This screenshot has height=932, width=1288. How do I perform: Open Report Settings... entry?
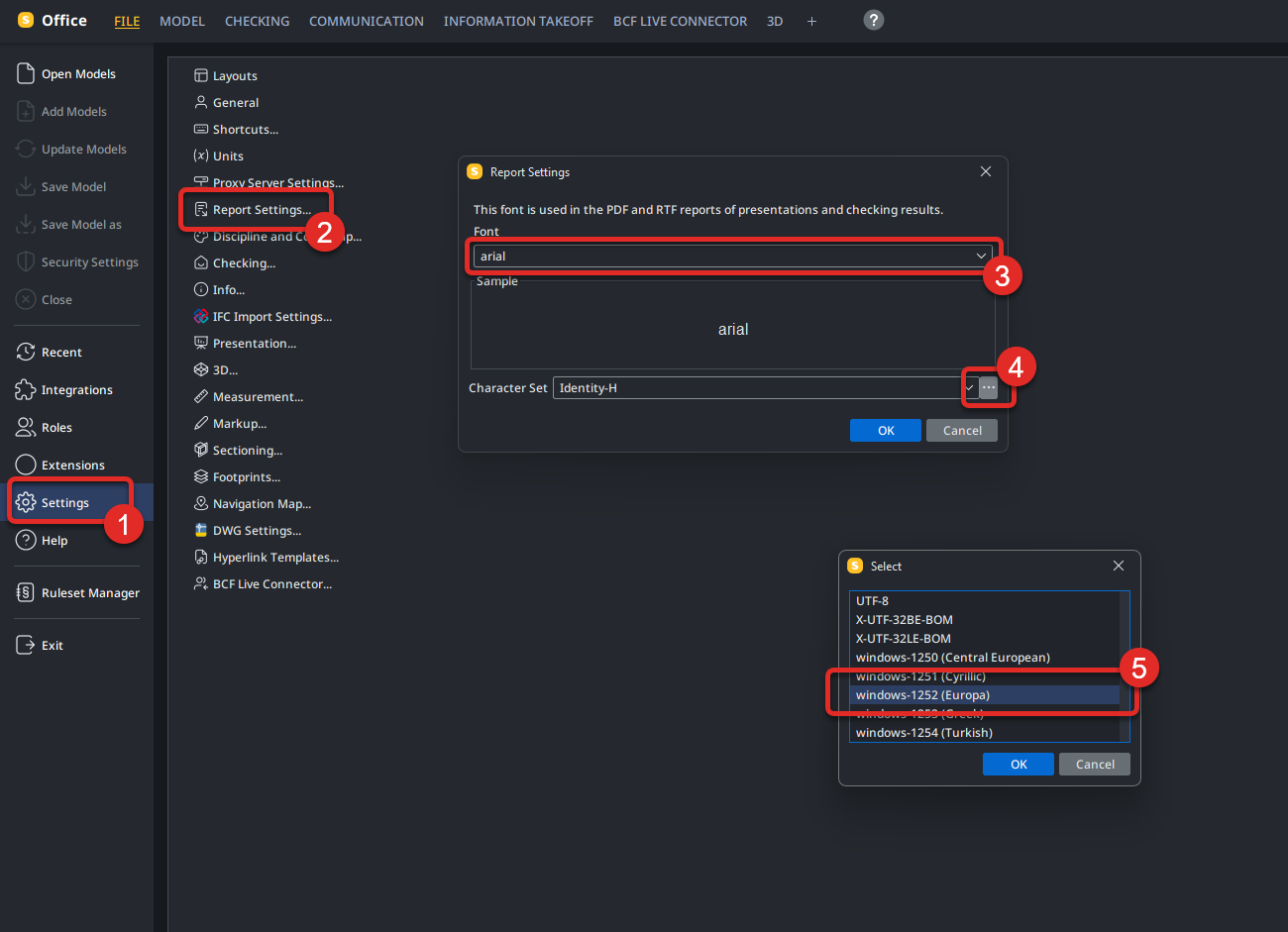[262, 210]
